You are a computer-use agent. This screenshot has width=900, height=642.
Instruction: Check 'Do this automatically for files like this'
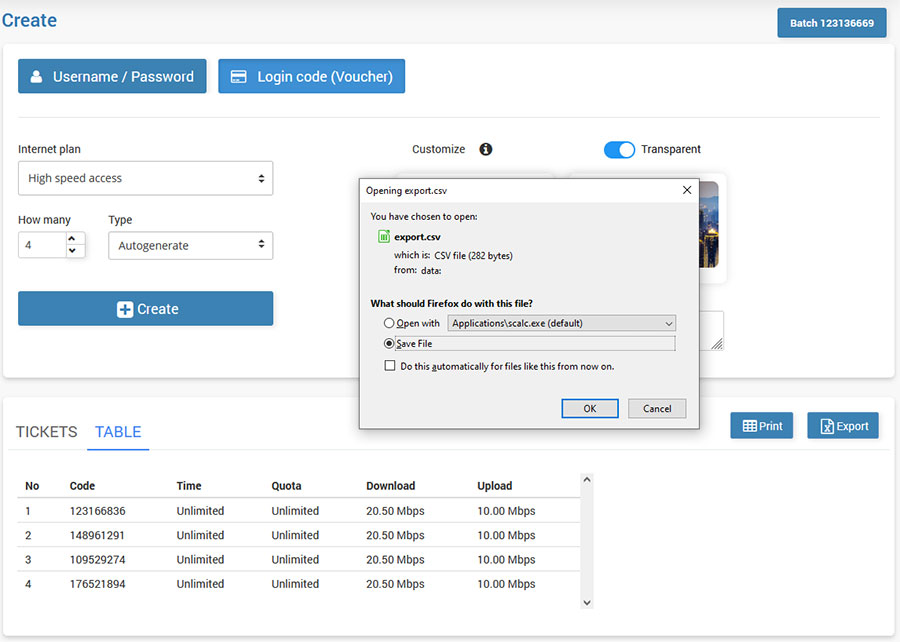(x=390, y=366)
